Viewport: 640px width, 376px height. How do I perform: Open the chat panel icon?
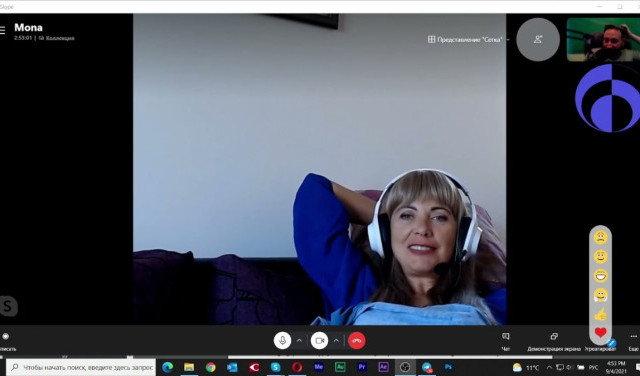coord(506,336)
